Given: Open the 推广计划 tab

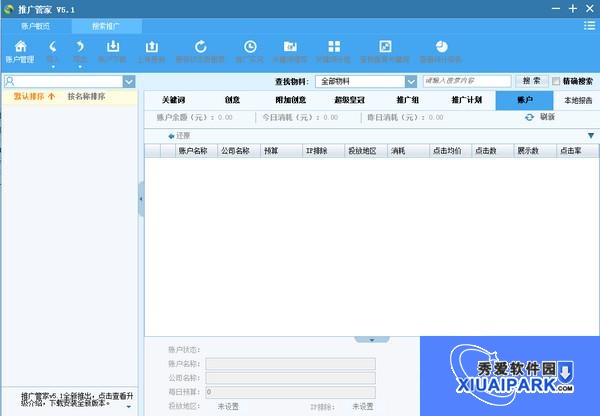Looking at the screenshot, I should [x=466, y=100].
